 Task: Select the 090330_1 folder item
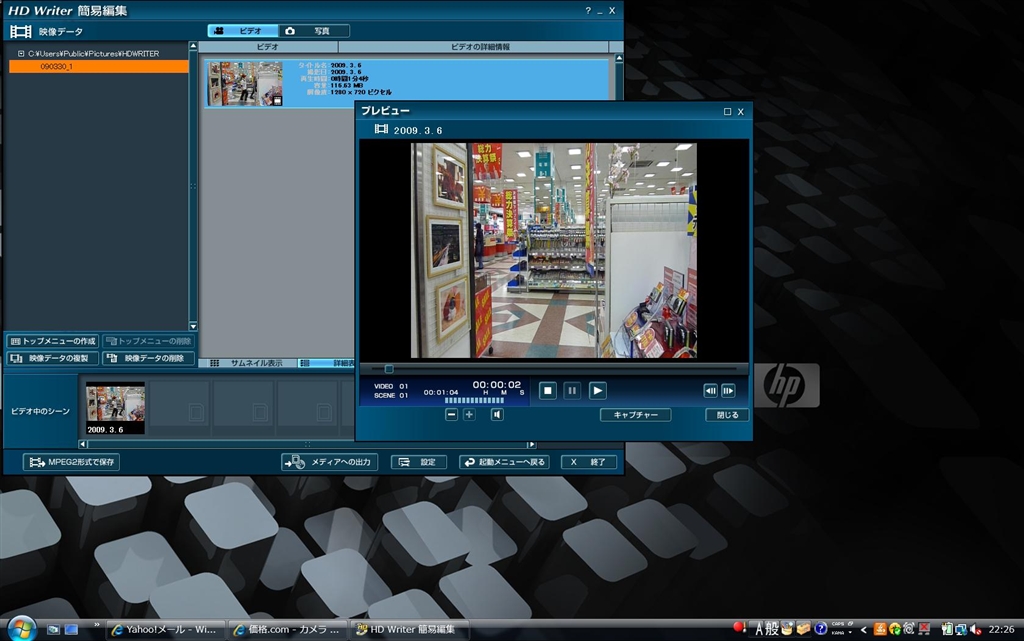pyautogui.click(x=99, y=67)
